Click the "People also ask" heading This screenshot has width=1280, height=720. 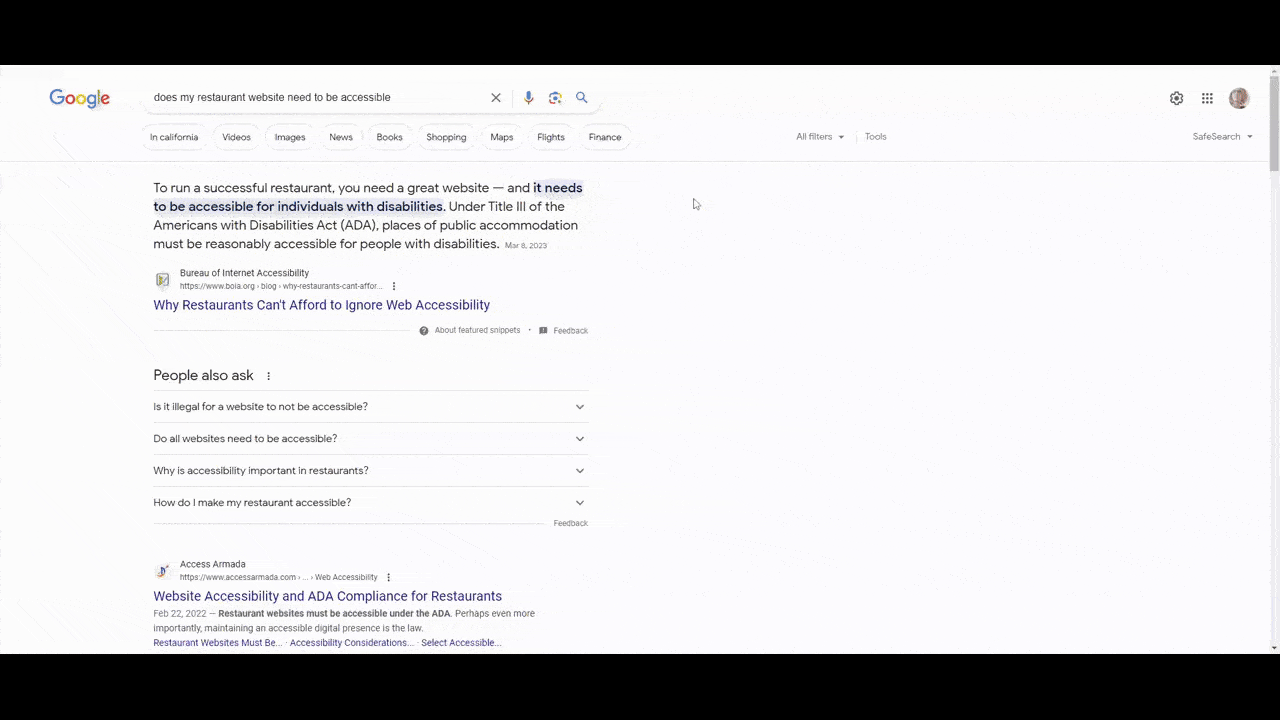click(203, 376)
